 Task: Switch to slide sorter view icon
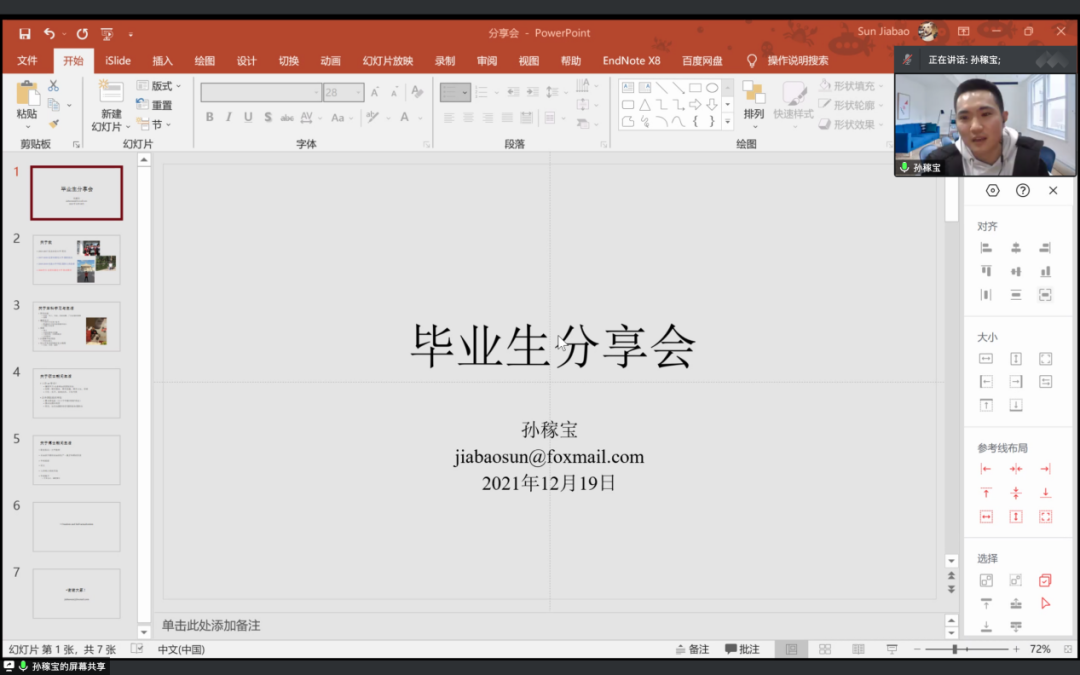coord(825,649)
